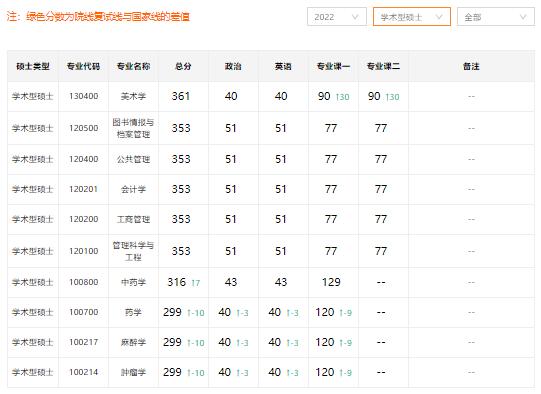The width and height of the screenshot is (541, 394).
Task: Click the major name 会计学
Action: [133, 189]
